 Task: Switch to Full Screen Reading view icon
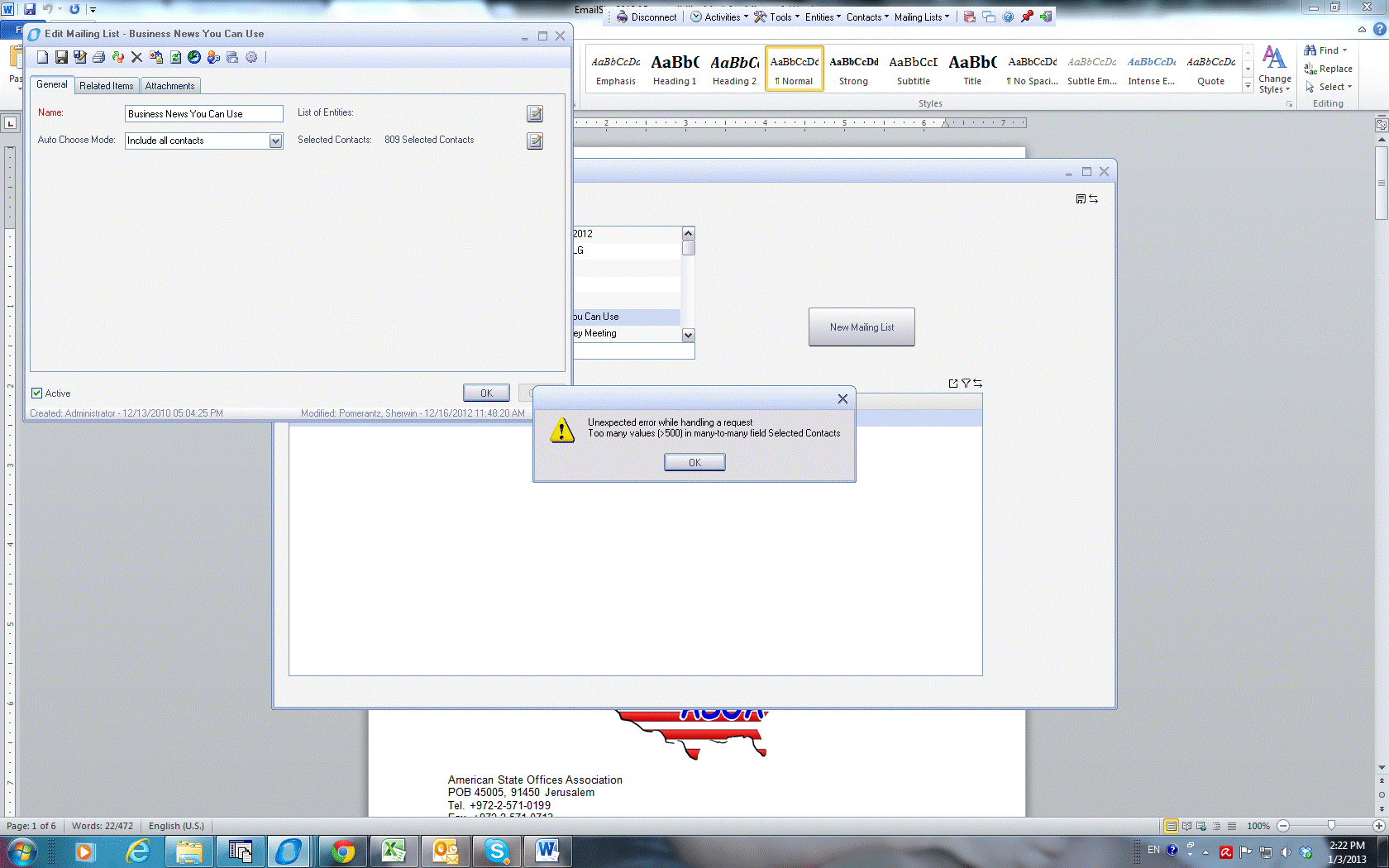pos(1186,826)
